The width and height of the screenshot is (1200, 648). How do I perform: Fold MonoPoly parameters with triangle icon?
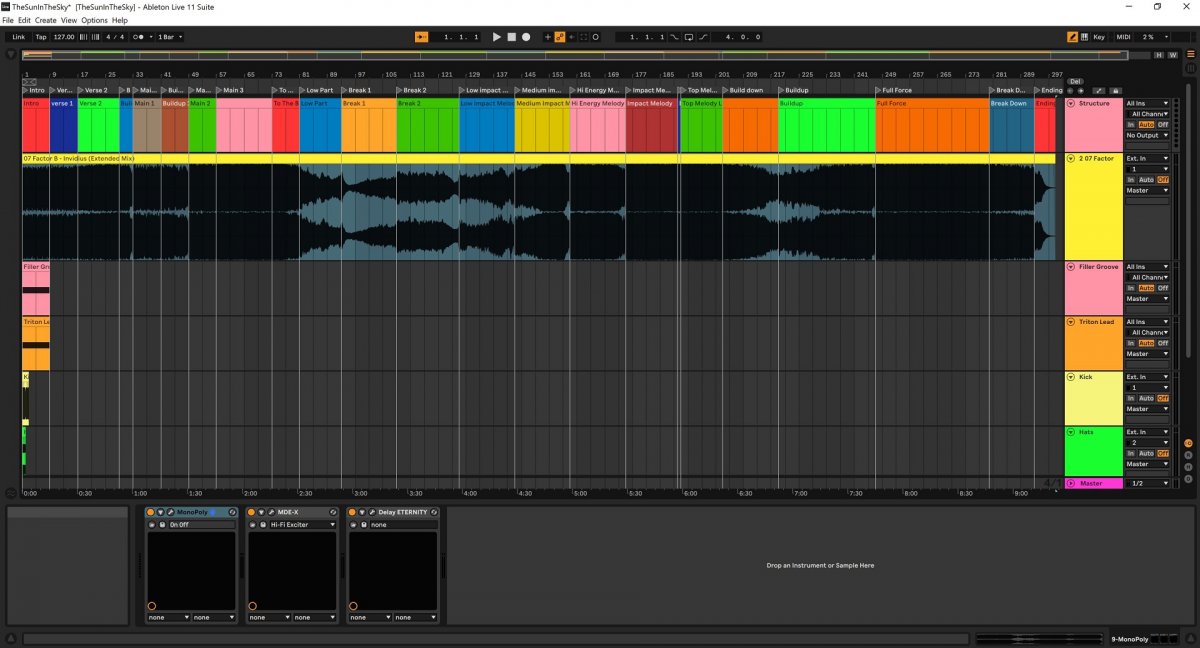(160, 512)
